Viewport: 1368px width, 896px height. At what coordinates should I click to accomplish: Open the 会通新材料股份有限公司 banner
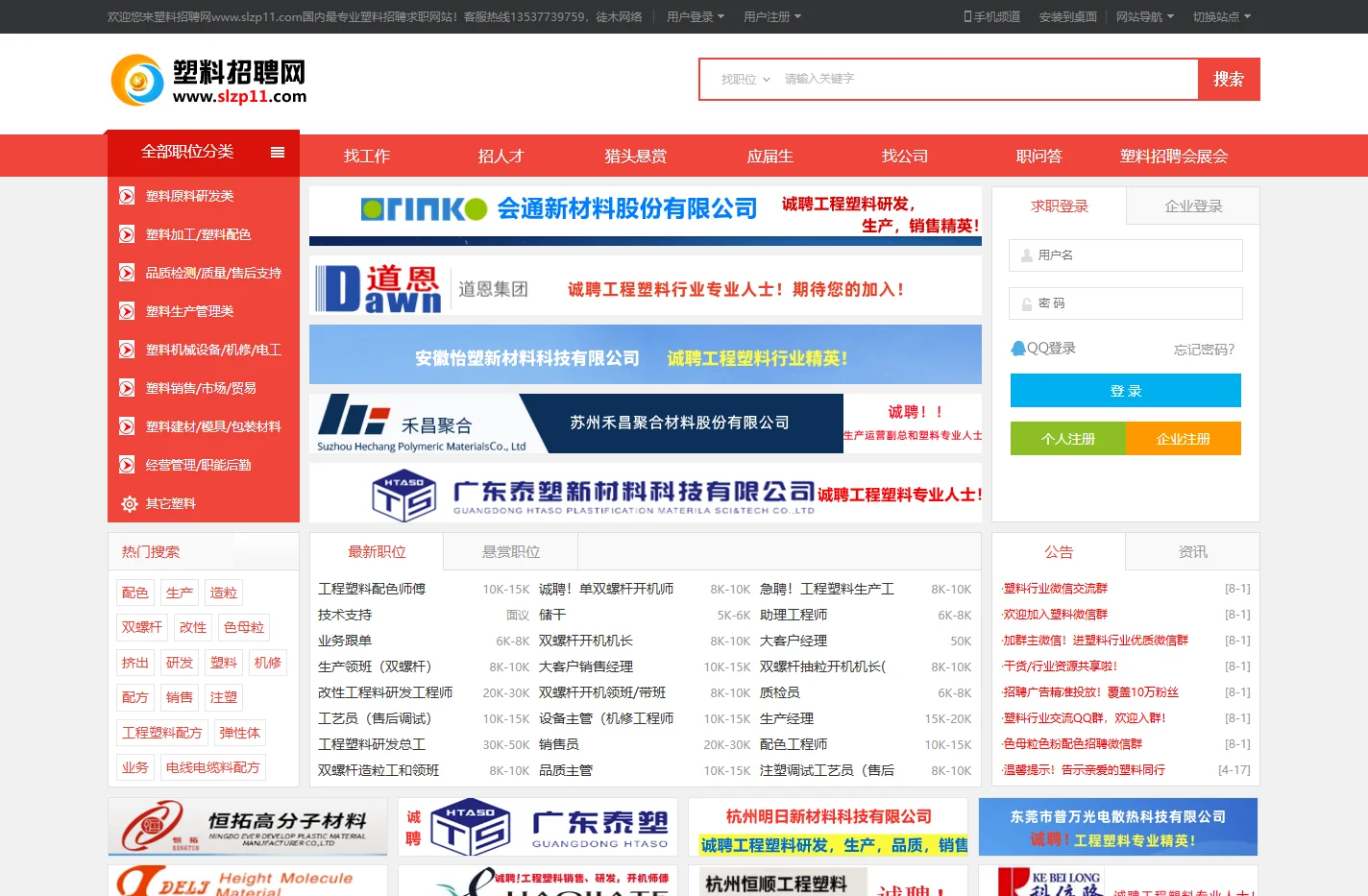pyautogui.click(x=646, y=216)
